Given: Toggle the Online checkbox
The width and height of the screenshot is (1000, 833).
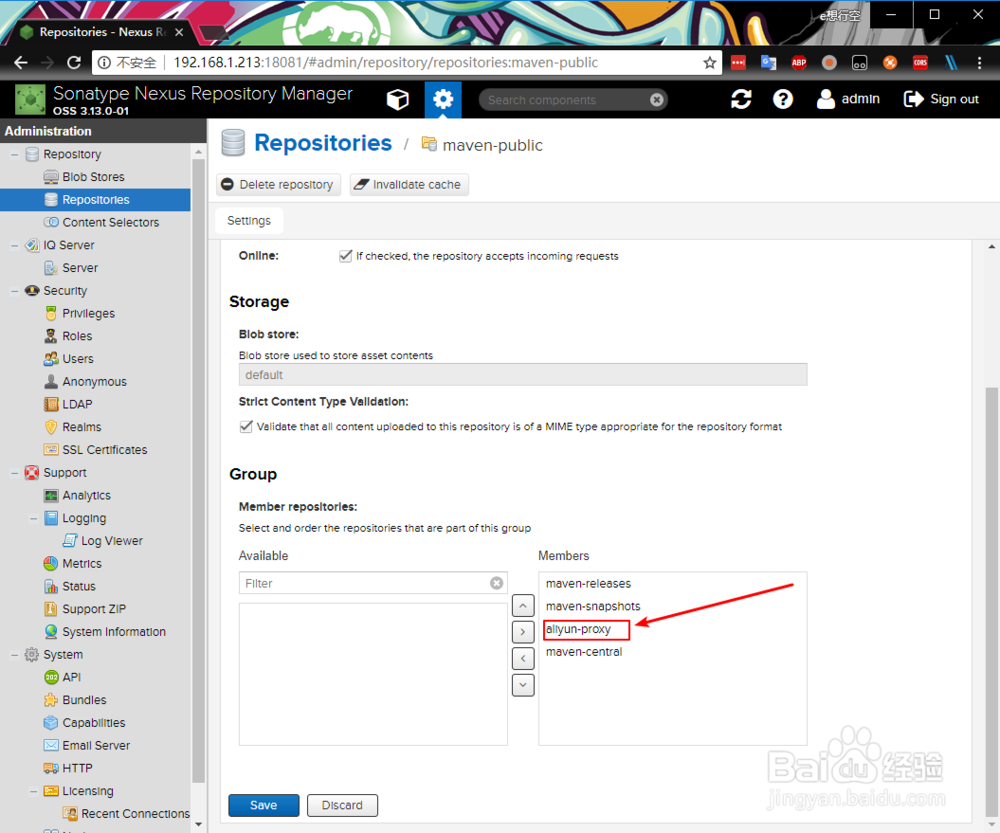Looking at the screenshot, I should pyautogui.click(x=346, y=256).
